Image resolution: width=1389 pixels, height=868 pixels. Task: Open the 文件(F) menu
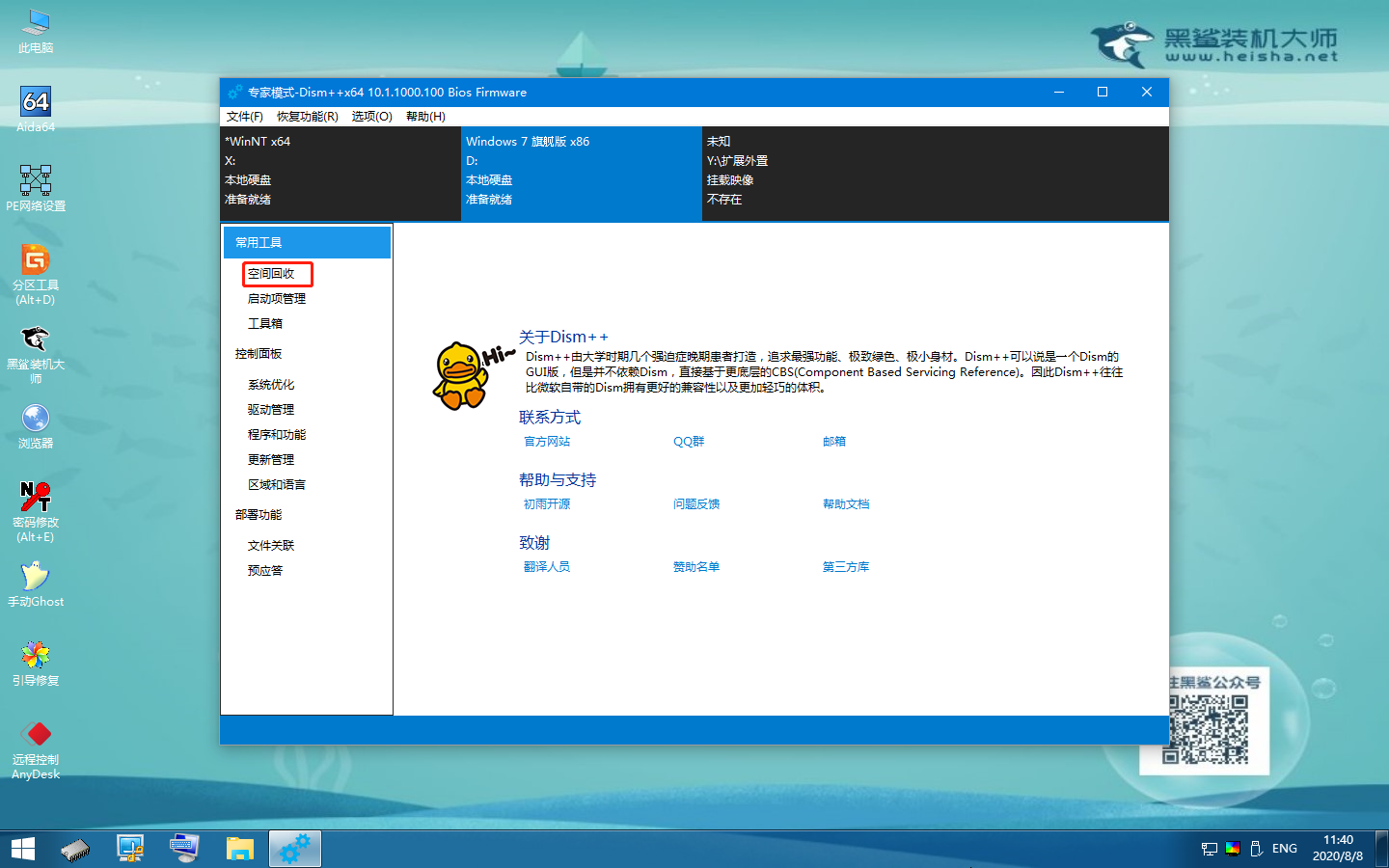pyautogui.click(x=245, y=117)
